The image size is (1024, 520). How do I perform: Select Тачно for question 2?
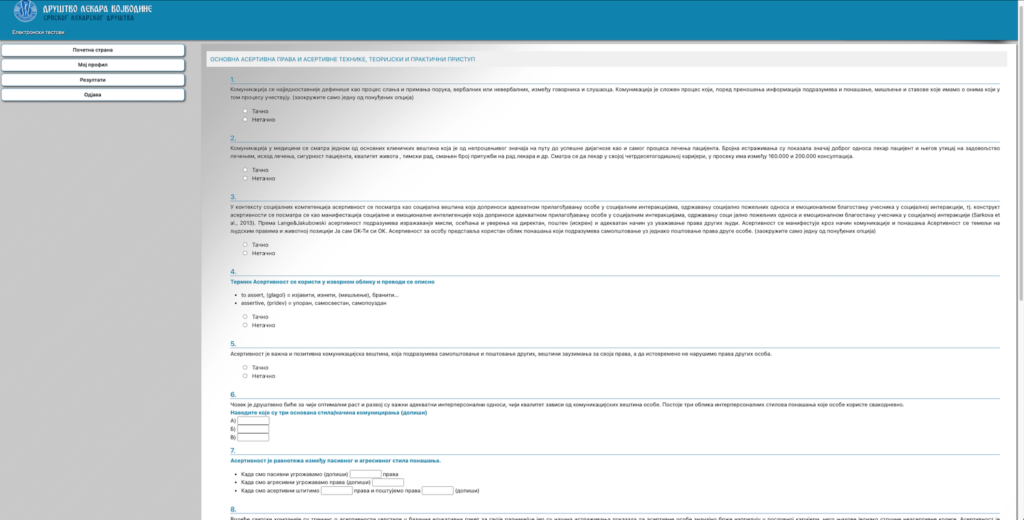pyautogui.click(x=246, y=170)
